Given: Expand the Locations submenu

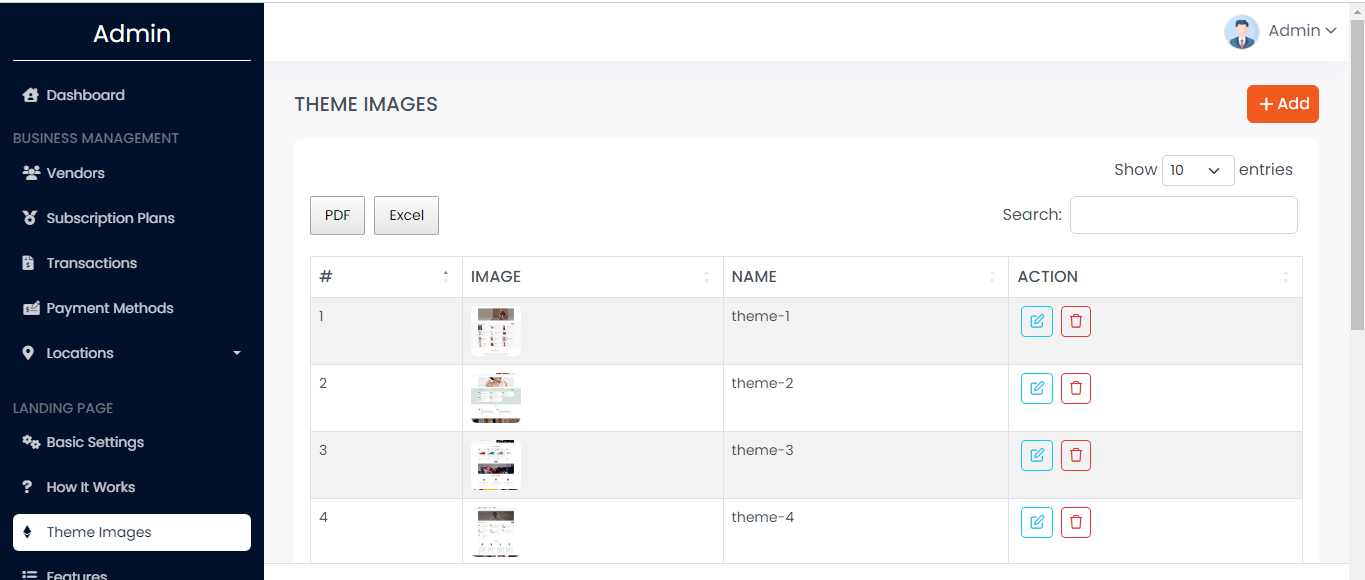Looking at the screenshot, I should click(236, 352).
